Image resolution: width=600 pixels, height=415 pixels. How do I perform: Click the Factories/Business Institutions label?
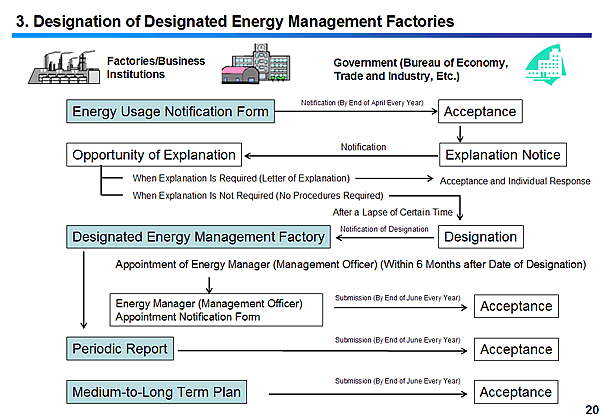tap(156, 68)
